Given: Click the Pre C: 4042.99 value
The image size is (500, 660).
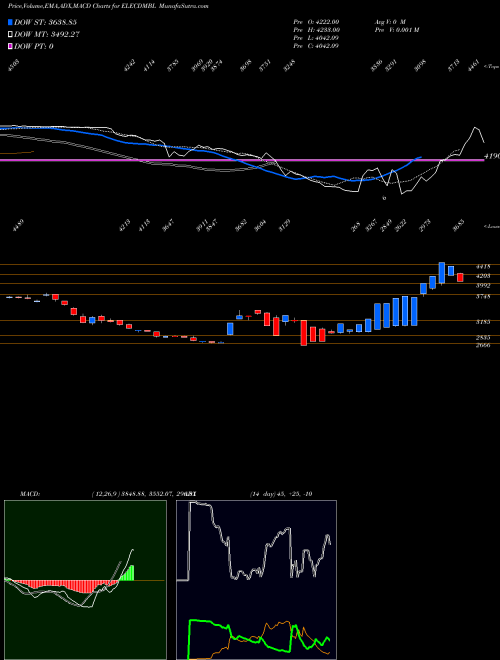Looking at the screenshot, I should coord(316,46).
